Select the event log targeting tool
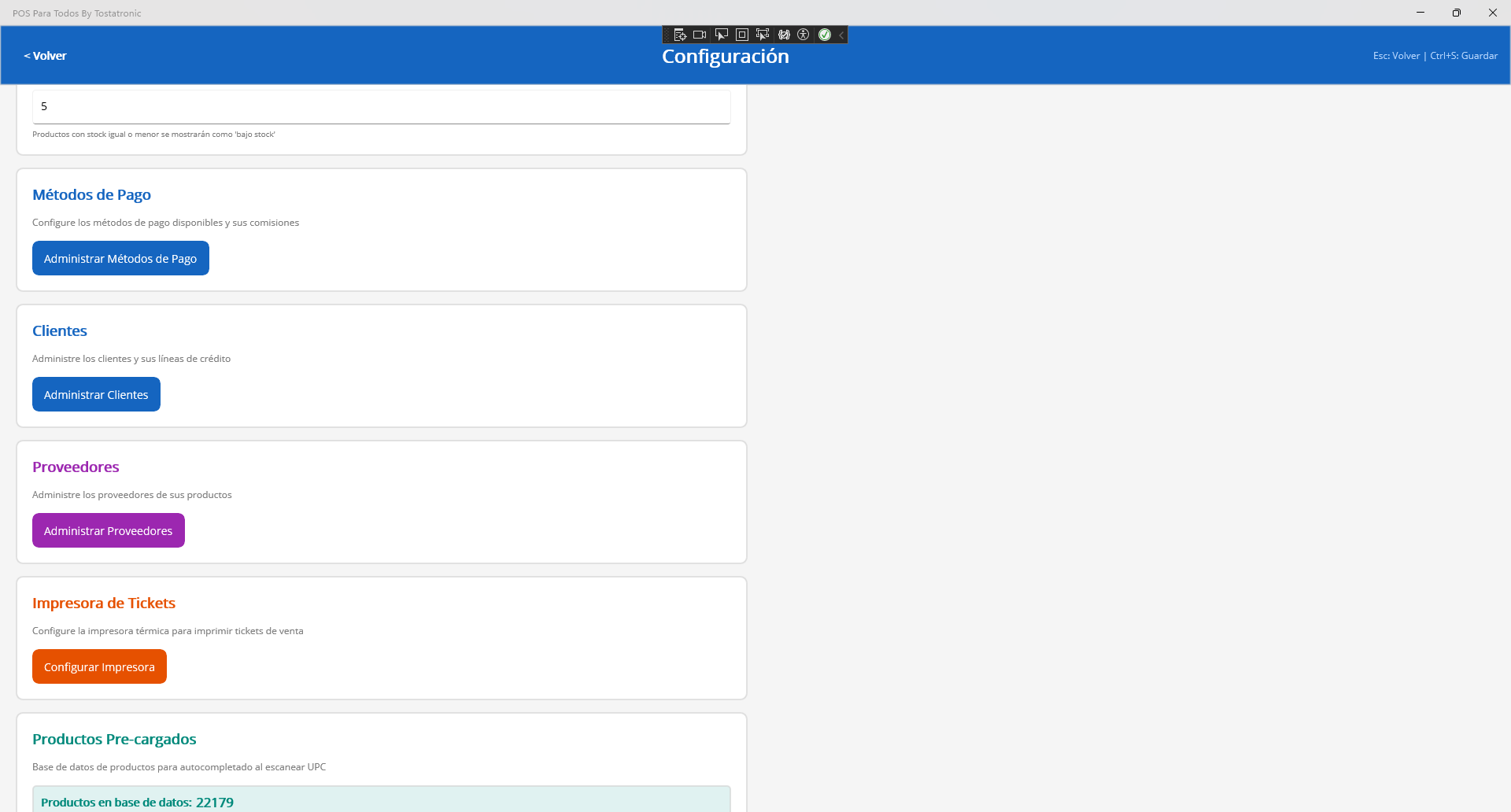The image size is (1511, 812). coord(681,35)
